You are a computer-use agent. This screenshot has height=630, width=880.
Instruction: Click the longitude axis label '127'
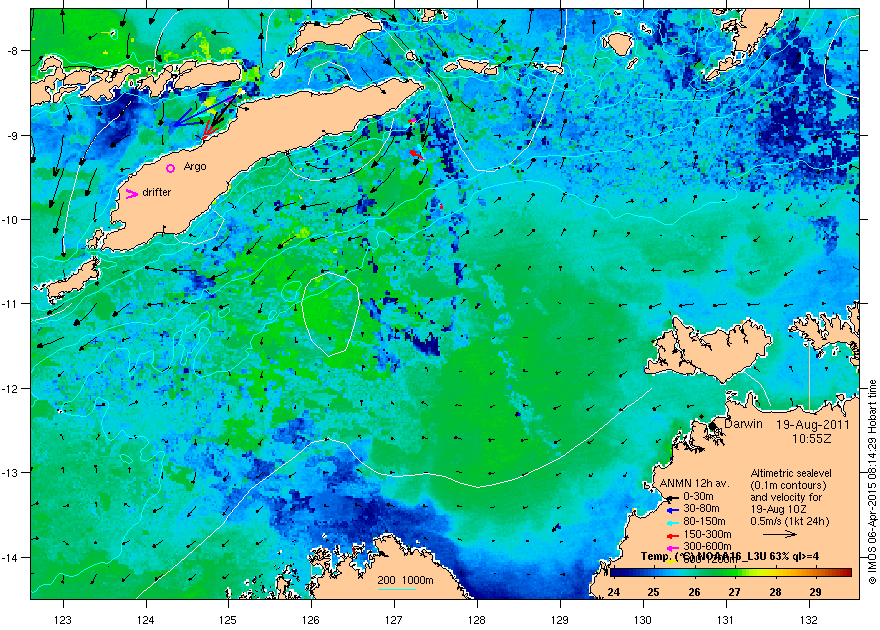tap(394, 620)
